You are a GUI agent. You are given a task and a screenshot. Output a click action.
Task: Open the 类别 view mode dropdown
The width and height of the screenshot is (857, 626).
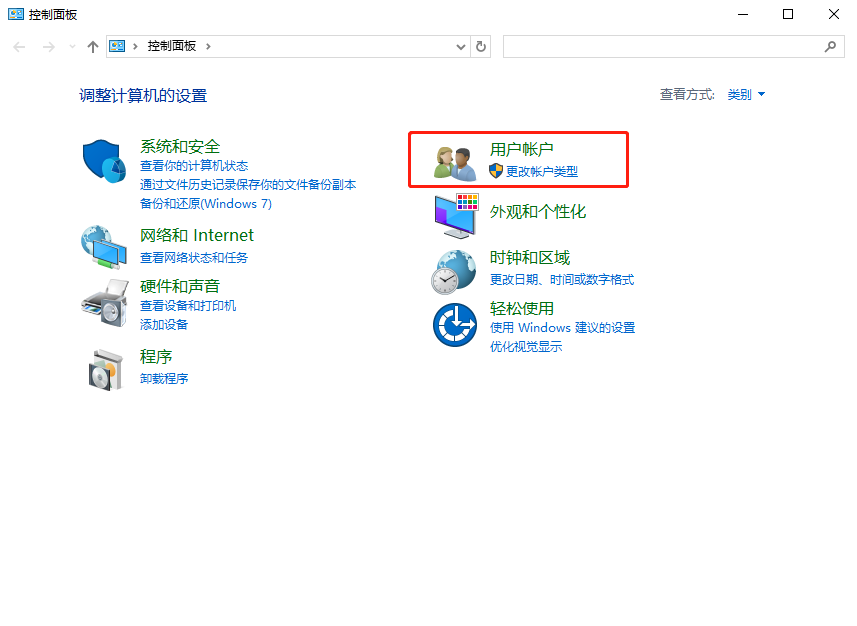(746, 94)
